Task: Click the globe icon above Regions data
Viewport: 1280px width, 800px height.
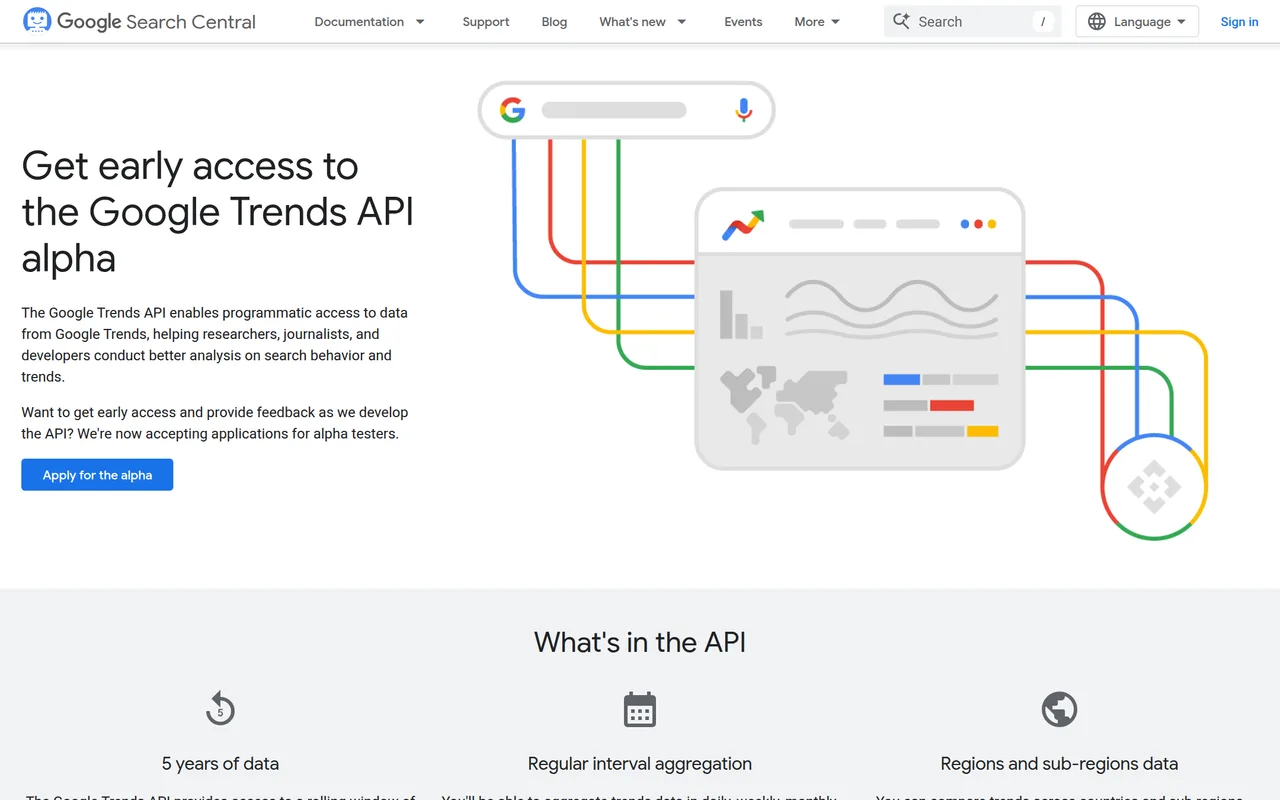Action: pyautogui.click(x=1059, y=710)
